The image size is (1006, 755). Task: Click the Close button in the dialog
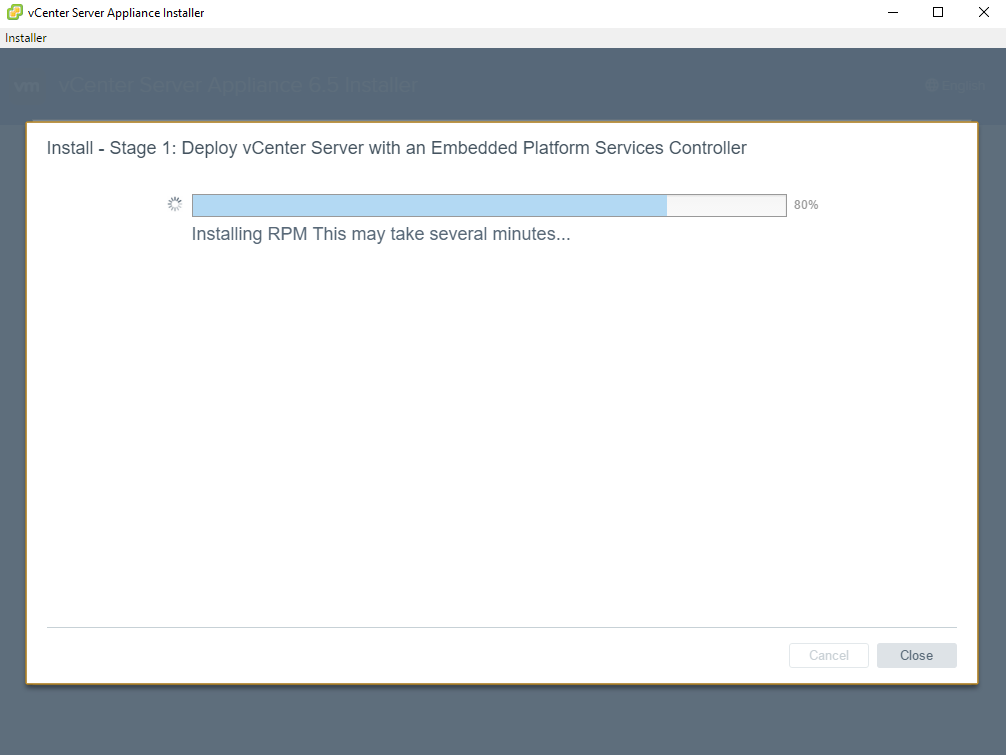click(x=916, y=655)
